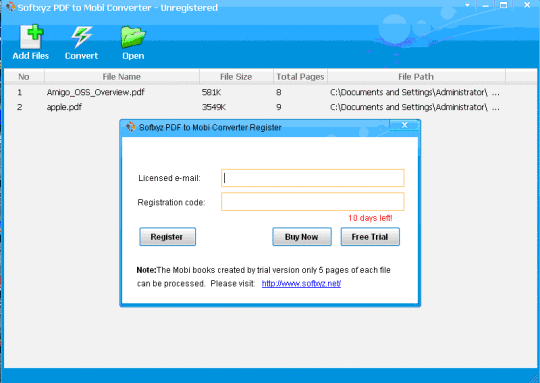Click the Licensed e-mail label

point(169,178)
